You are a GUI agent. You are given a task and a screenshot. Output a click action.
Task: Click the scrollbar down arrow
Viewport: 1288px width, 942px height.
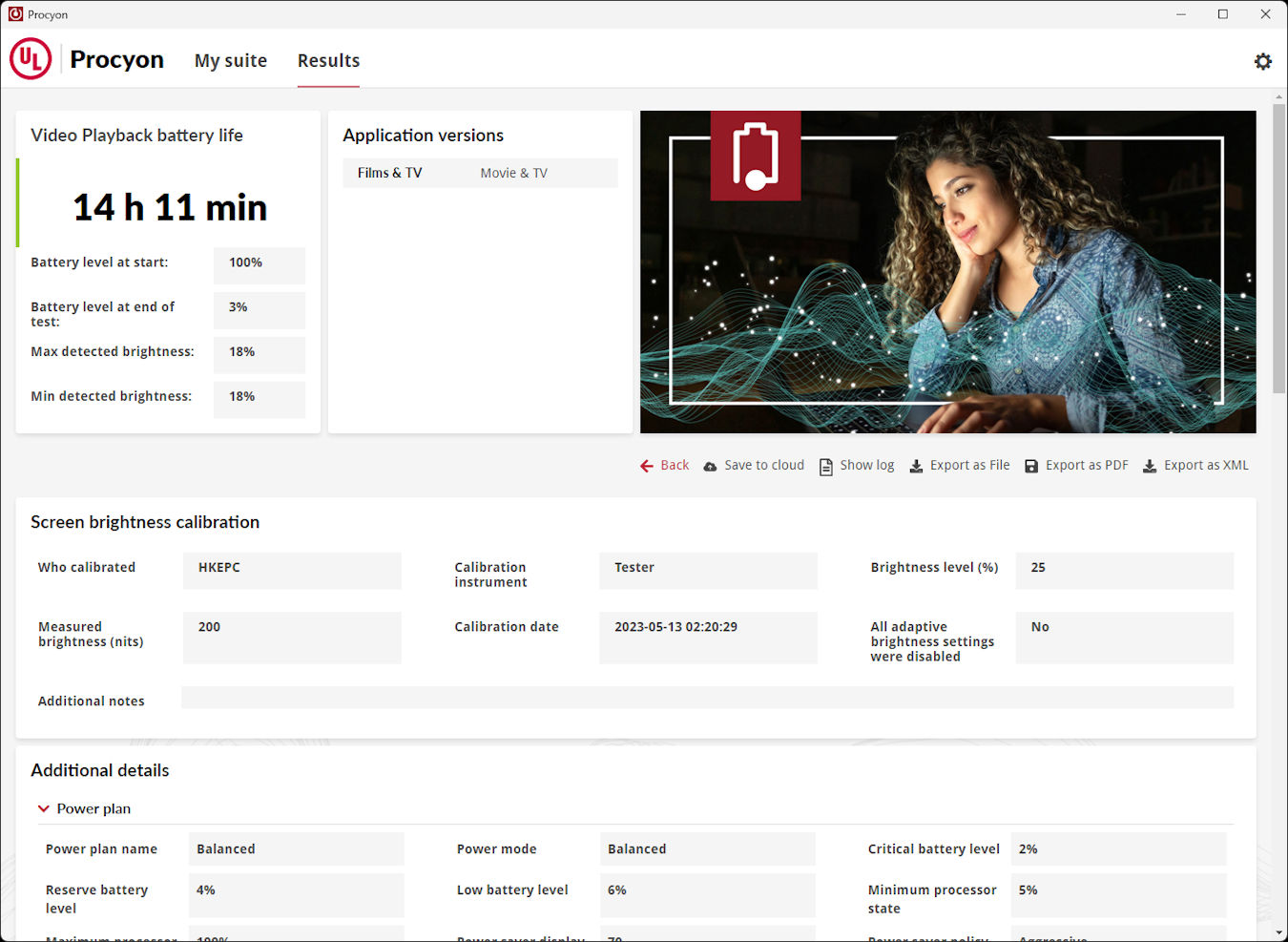[x=1278, y=932]
